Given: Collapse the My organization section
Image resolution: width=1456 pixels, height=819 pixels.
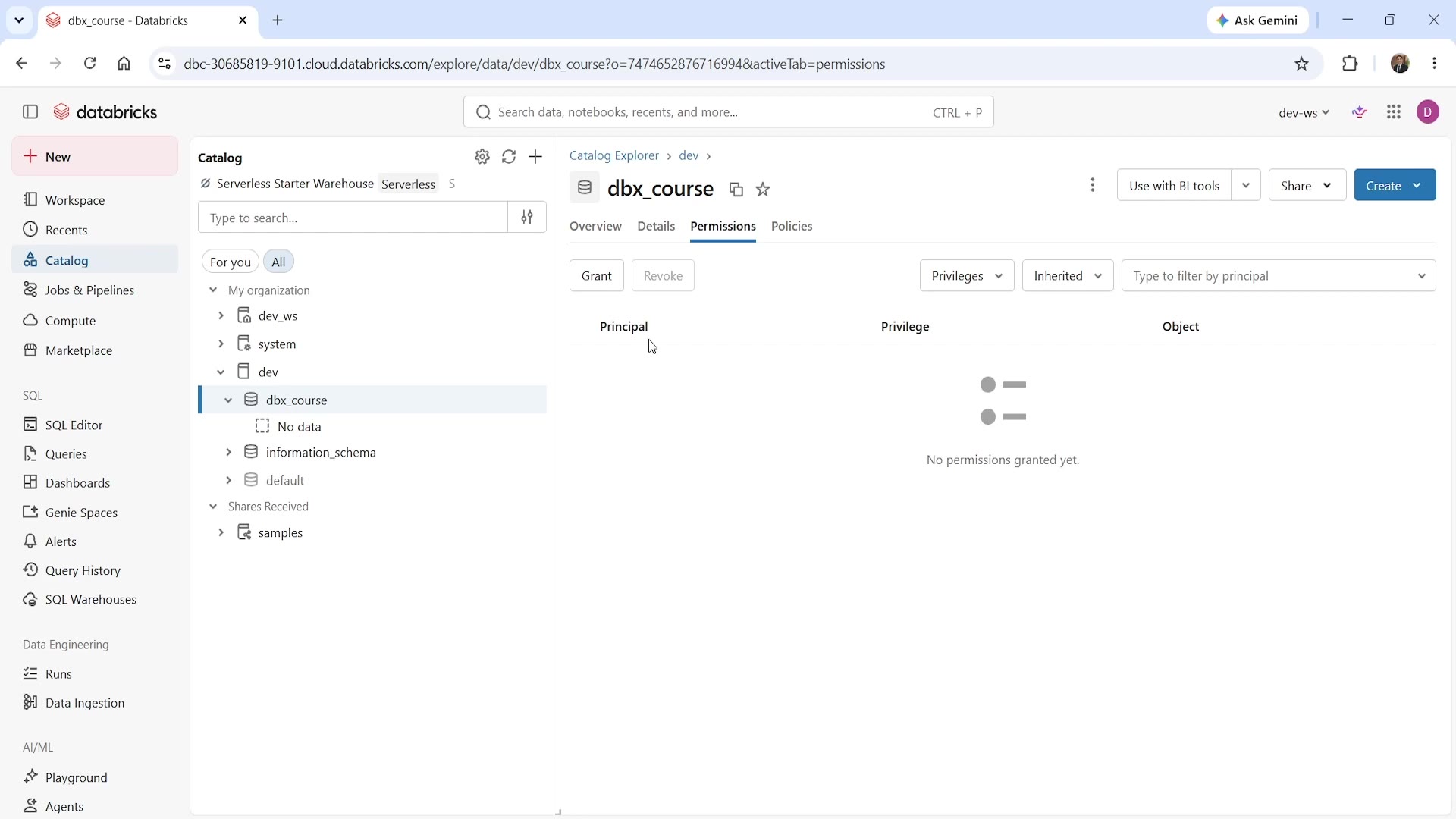Looking at the screenshot, I should (213, 290).
